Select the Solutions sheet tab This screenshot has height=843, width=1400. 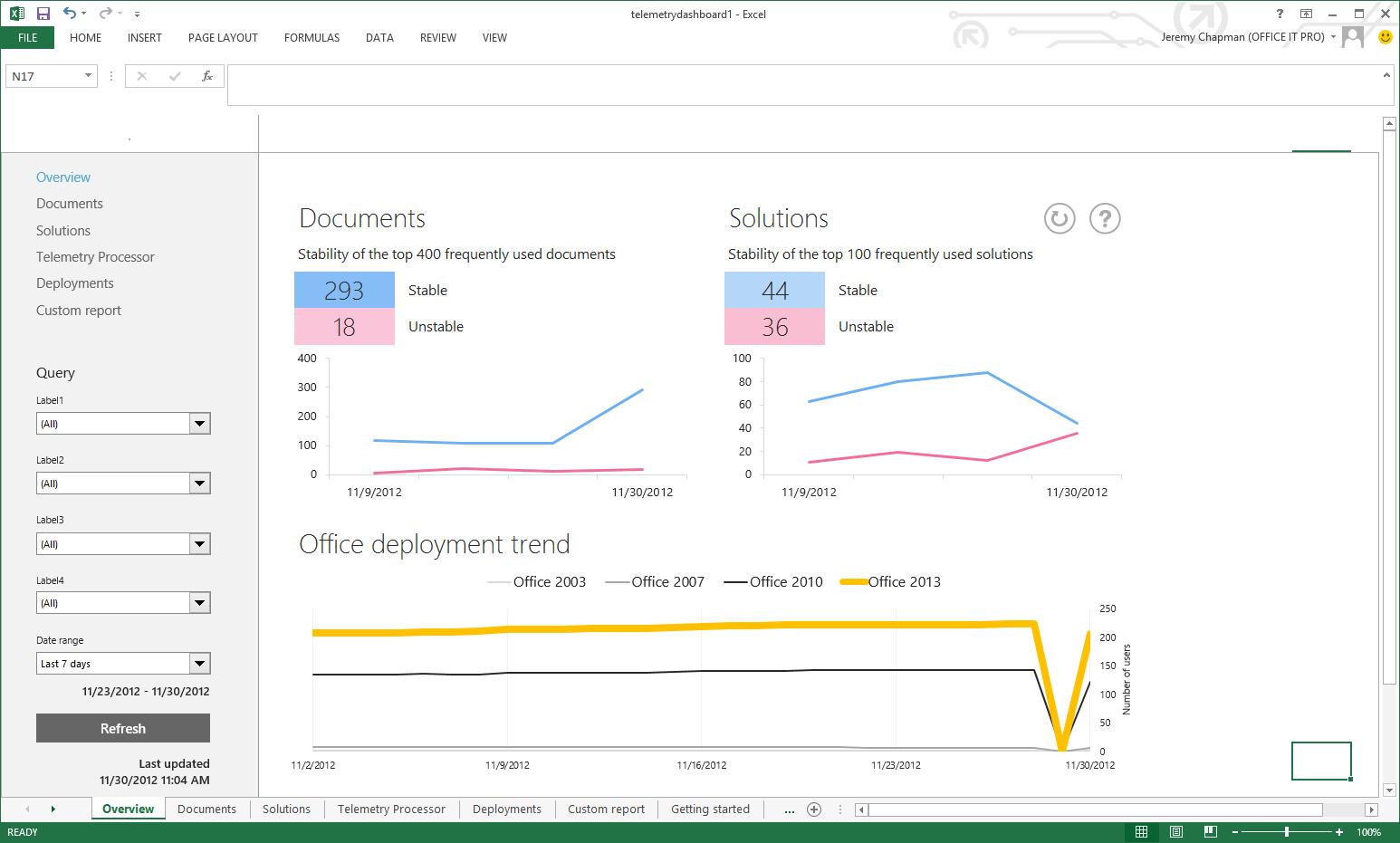[x=286, y=809]
